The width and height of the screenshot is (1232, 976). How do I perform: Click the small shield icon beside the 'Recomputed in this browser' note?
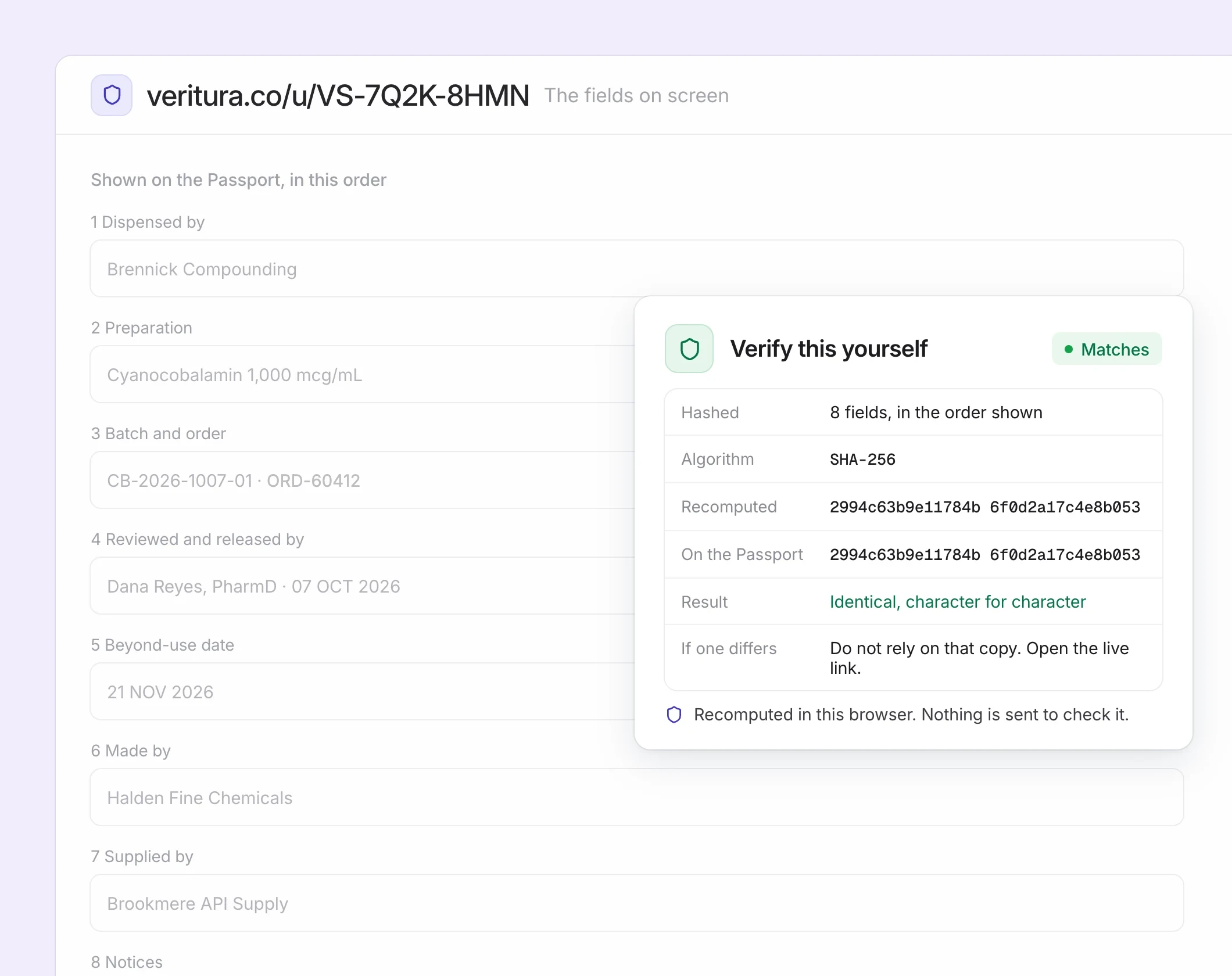[x=674, y=715]
